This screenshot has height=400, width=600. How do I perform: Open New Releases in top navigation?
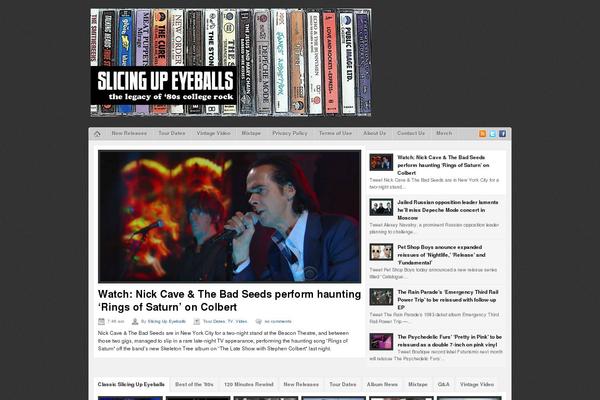click(x=129, y=133)
